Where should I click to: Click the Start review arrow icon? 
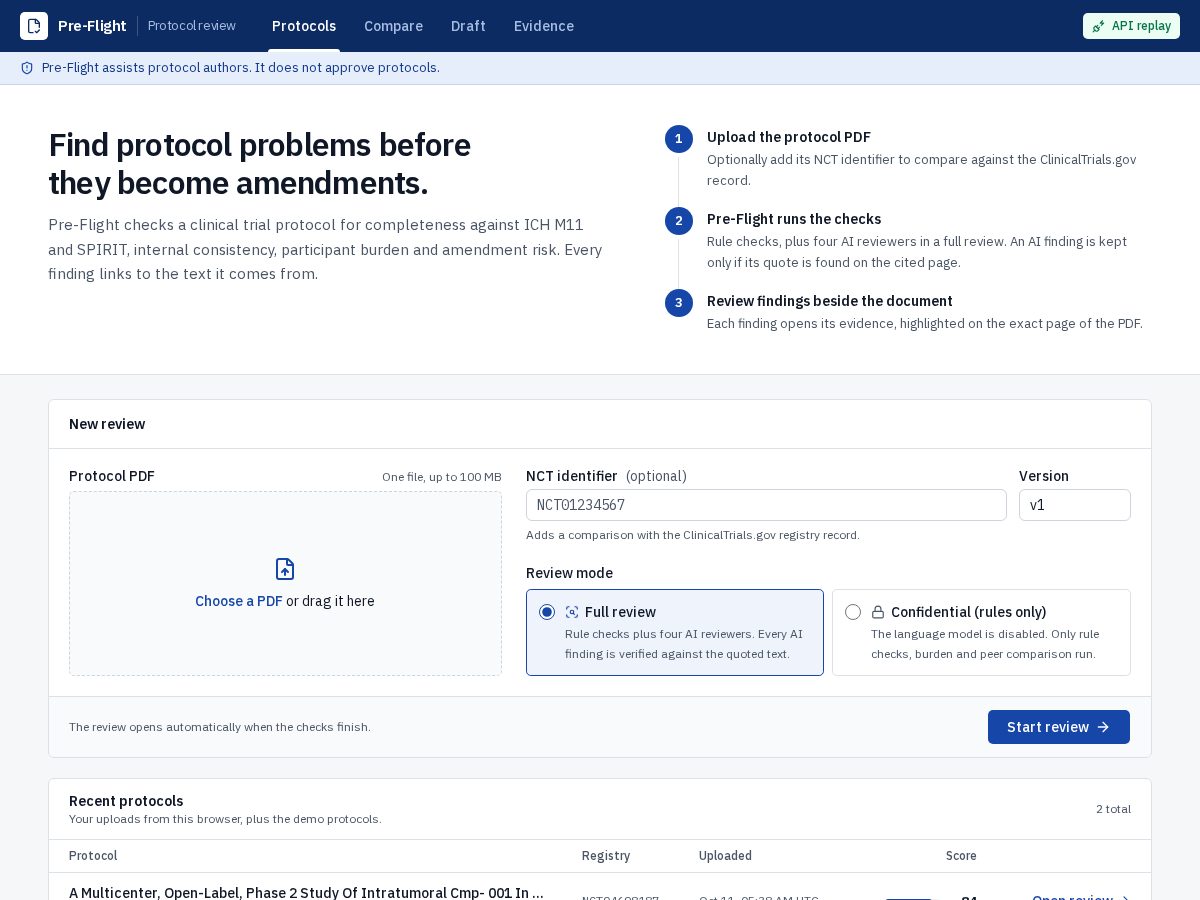(x=1103, y=727)
